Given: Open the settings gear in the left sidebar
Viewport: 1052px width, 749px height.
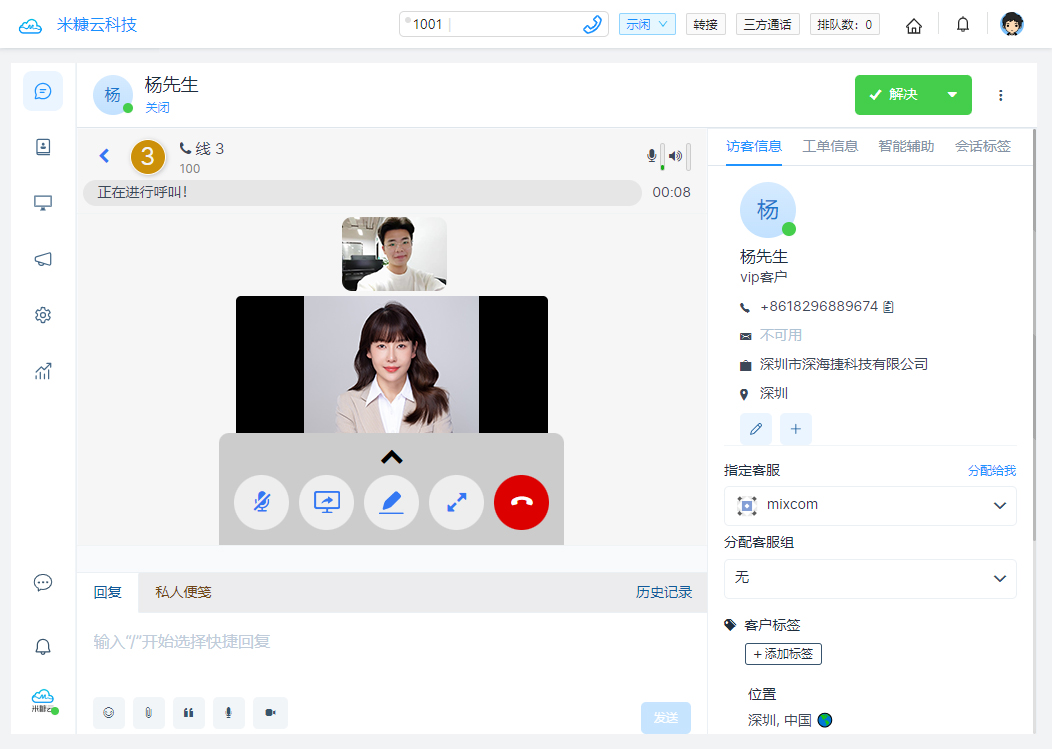Looking at the screenshot, I should point(42,315).
